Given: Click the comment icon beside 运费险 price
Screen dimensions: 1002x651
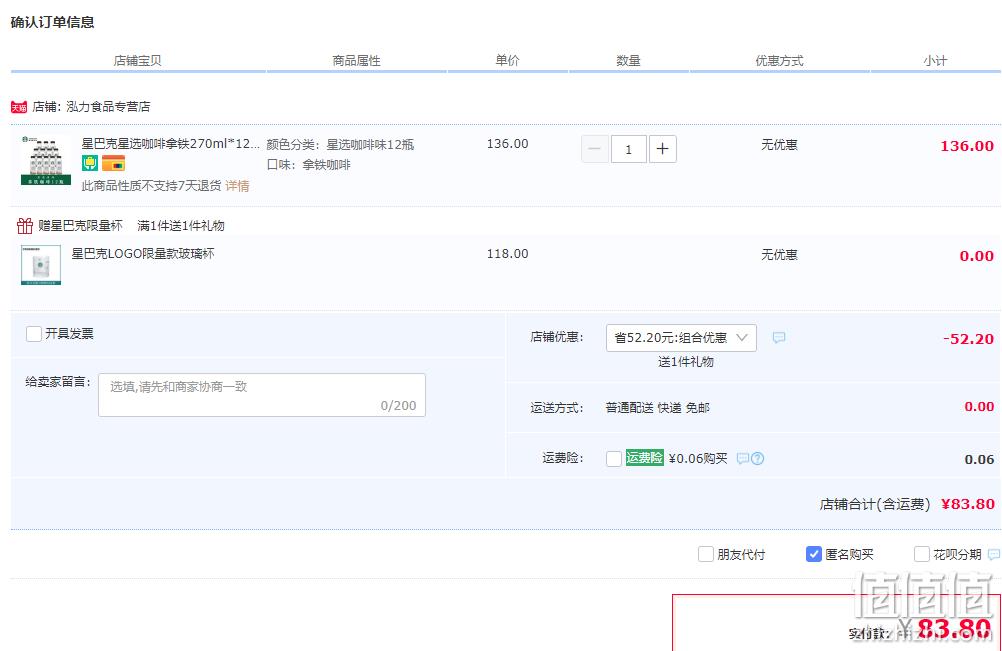Looking at the screenshot, I should pyautogui.click(x=743, y=458).
